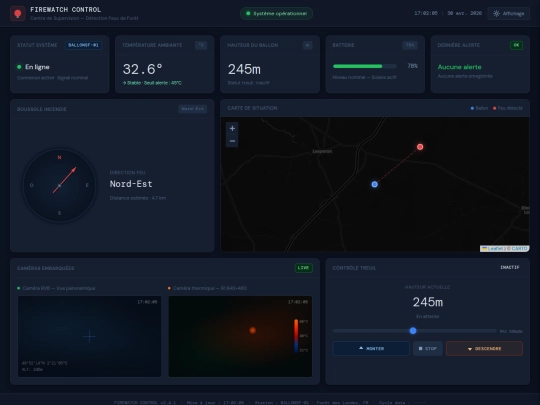This screenshot has width=540, height=405.
Task: Click the CAMÉRAS EMBARQUÉES panel title
Action: point(45,268)
